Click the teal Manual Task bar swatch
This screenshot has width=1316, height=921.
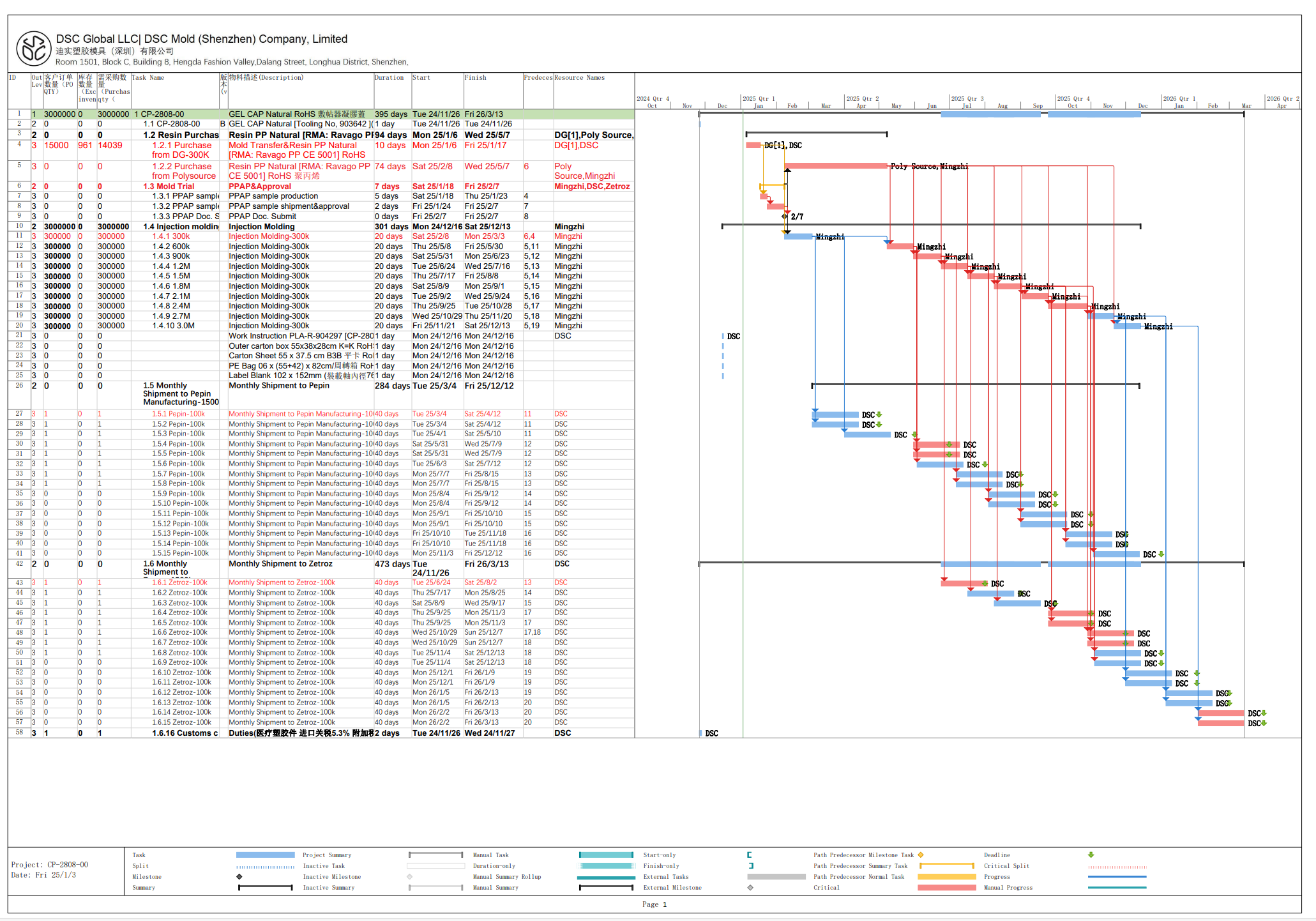[606, 855]
